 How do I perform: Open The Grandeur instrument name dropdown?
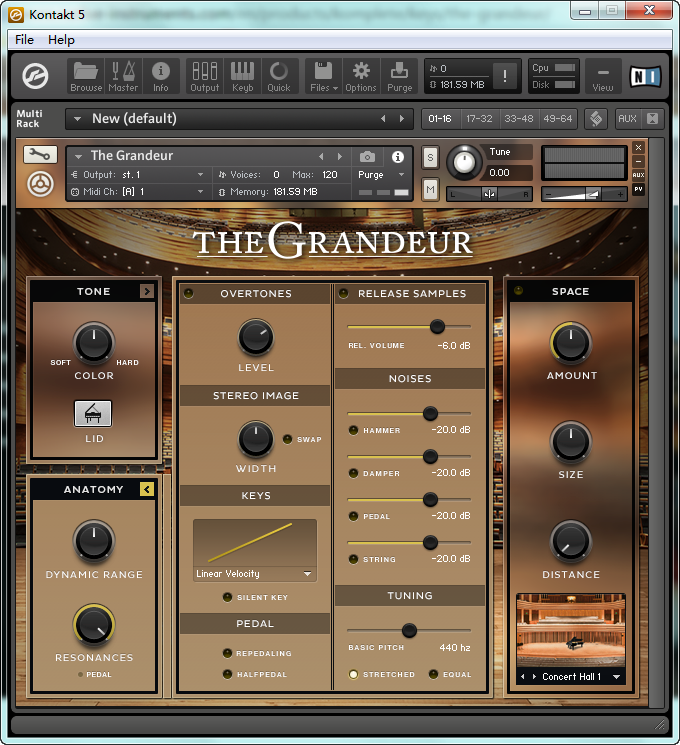(x=79, y=156)
